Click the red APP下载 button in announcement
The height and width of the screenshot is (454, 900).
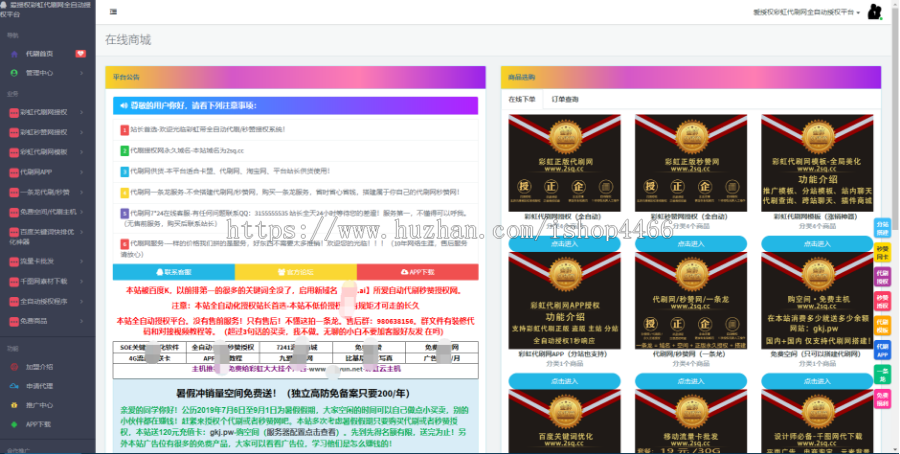[x=417, y=272]
